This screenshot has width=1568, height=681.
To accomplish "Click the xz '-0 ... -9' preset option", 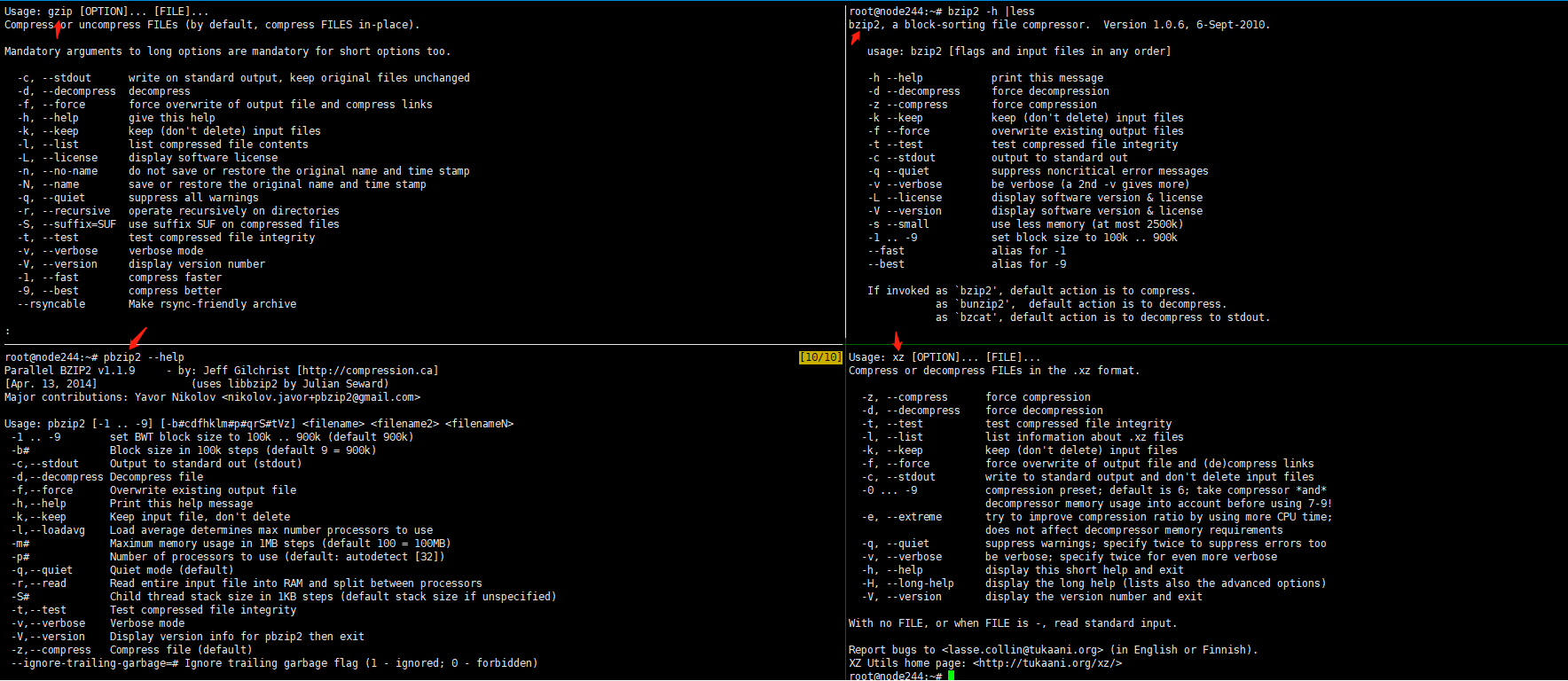I will (890, 490).
